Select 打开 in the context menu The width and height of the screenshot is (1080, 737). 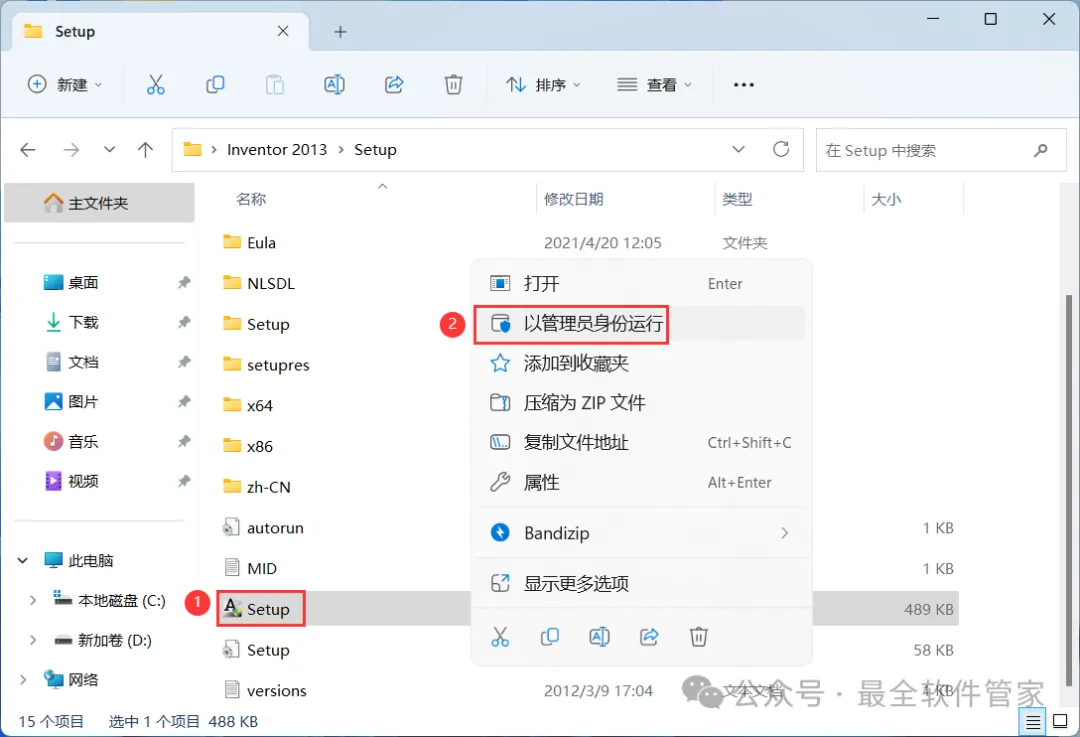click(640, 284)
